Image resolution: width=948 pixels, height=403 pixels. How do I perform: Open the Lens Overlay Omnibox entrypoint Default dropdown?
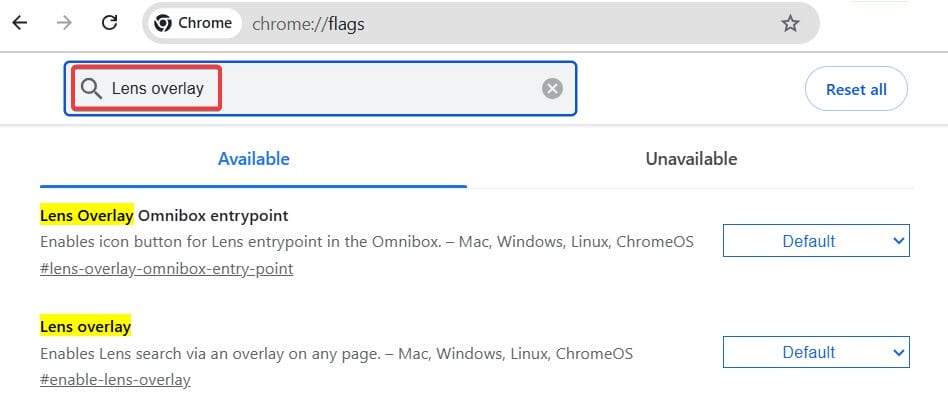816,241
